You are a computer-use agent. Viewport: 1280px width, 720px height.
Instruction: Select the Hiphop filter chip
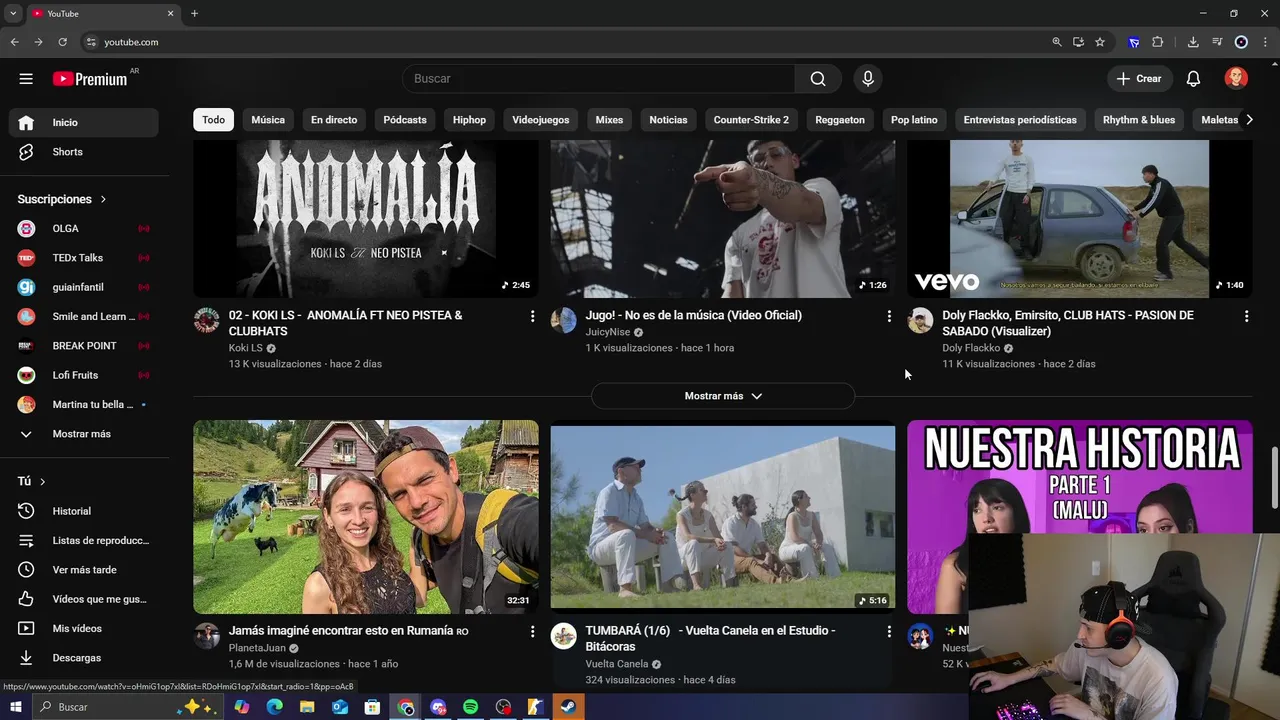tap(469, 120)
